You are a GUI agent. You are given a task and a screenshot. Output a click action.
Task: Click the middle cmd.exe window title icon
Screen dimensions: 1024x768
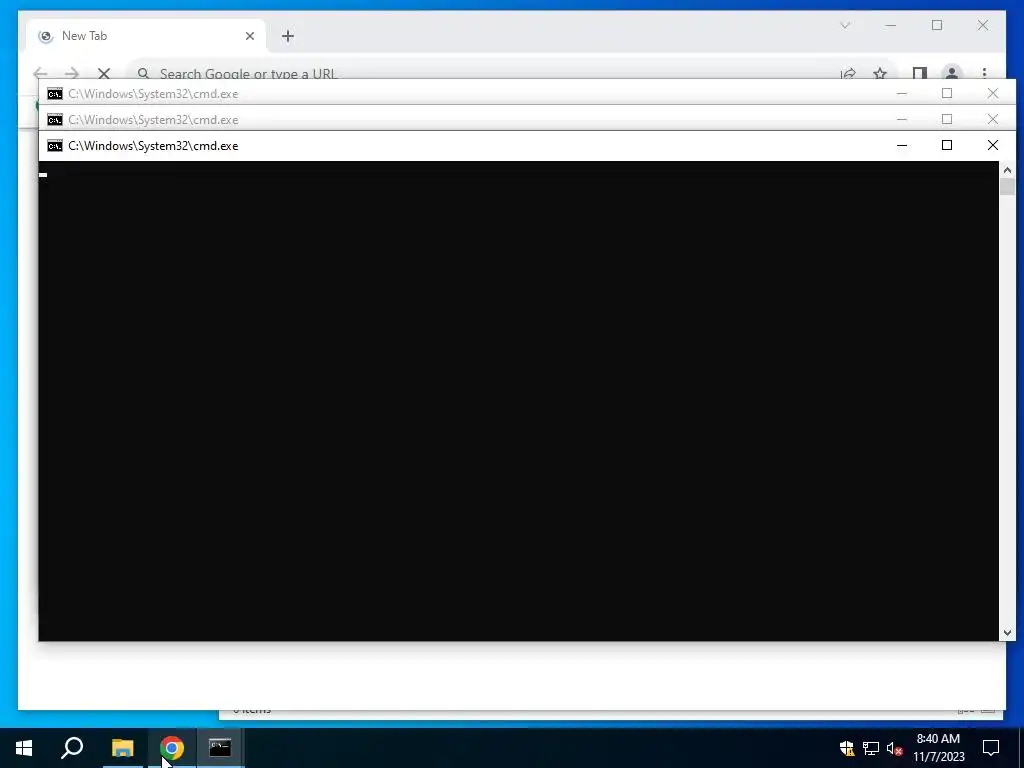[55, 120]
